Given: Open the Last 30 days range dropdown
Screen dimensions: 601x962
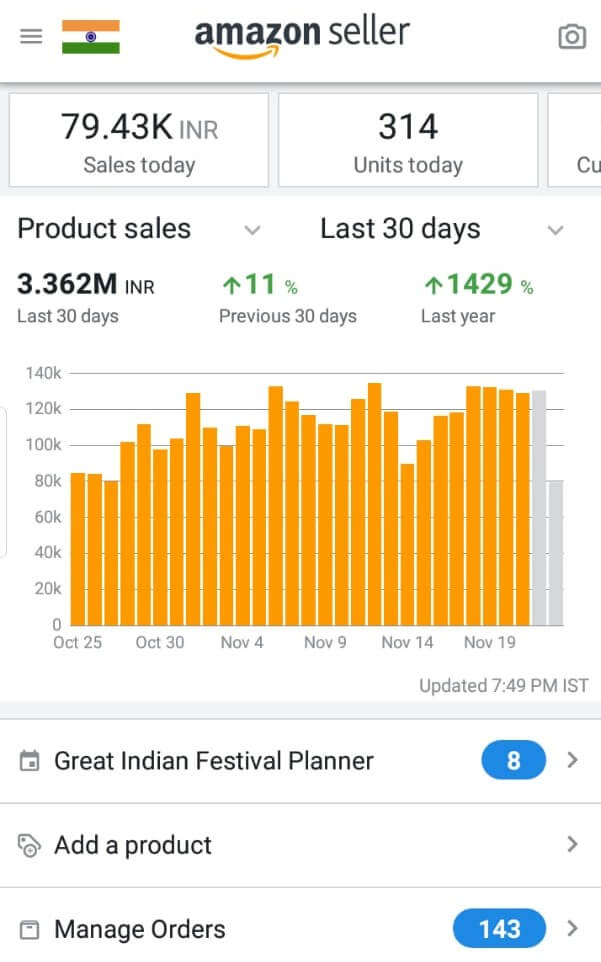Looking at the screenshot, I should (x=555, y=230).
